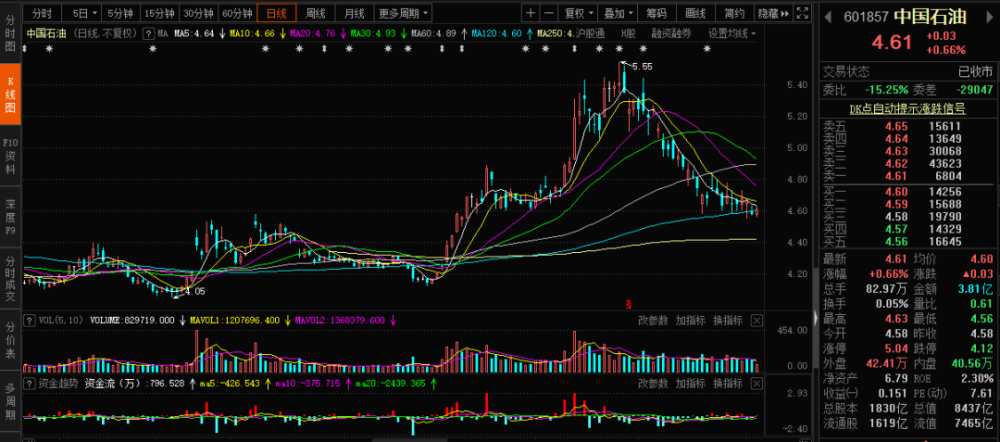1000x442 pixels.
Task: Close the 资金流 indicator panel
Action: tap(756, 383)
